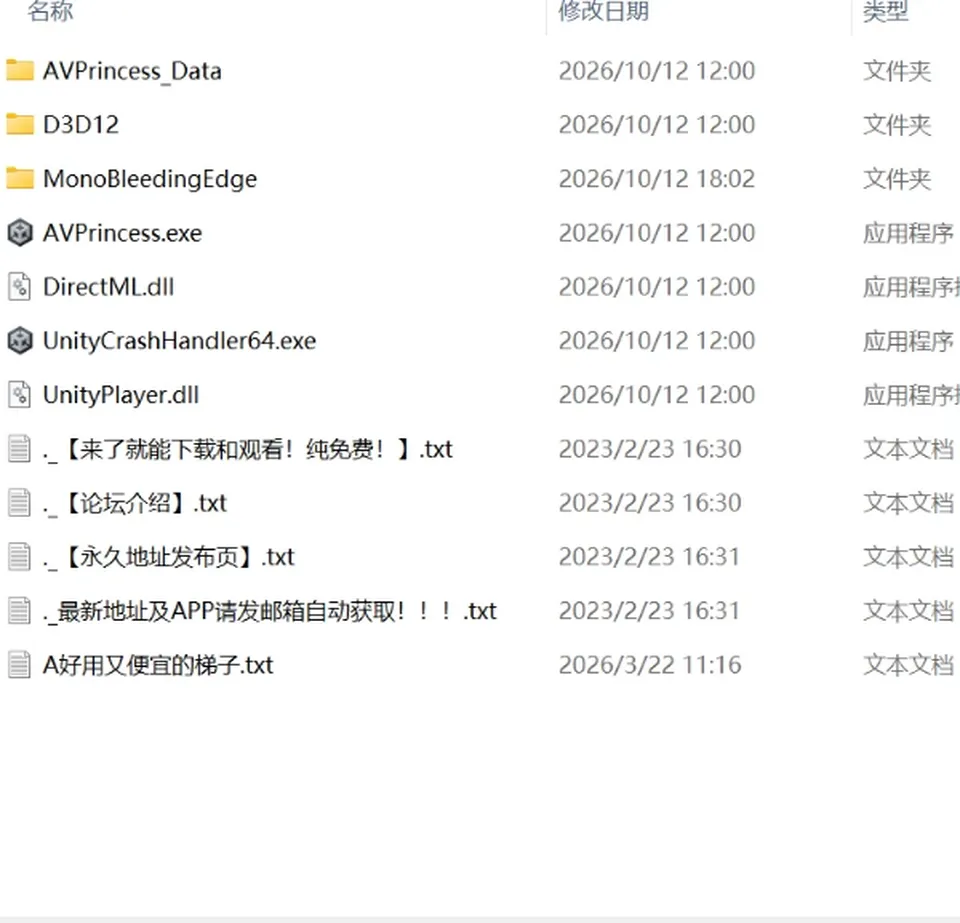The width and height of the screenshot is (960, 923).
Task: Select the MonoBleedingEdge folder name
Action: click(x=150, y=179)
